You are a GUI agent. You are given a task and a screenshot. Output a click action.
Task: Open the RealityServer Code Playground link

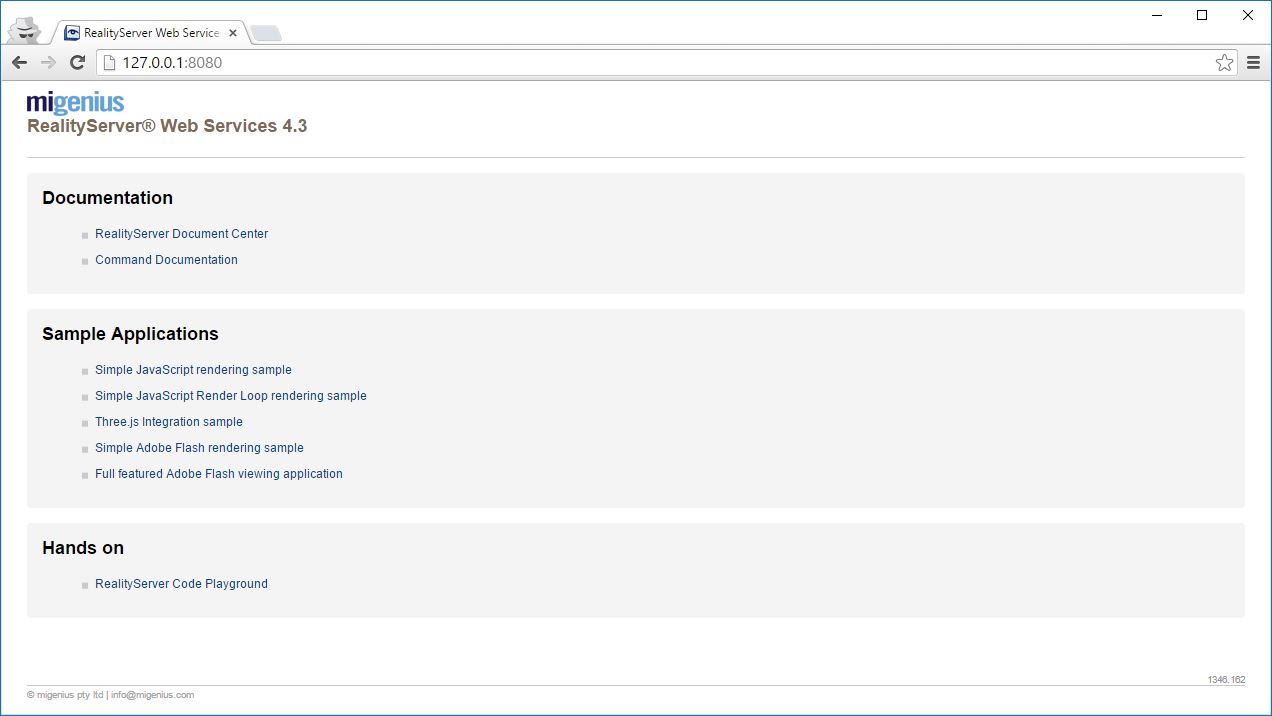(x=181, y=584)
